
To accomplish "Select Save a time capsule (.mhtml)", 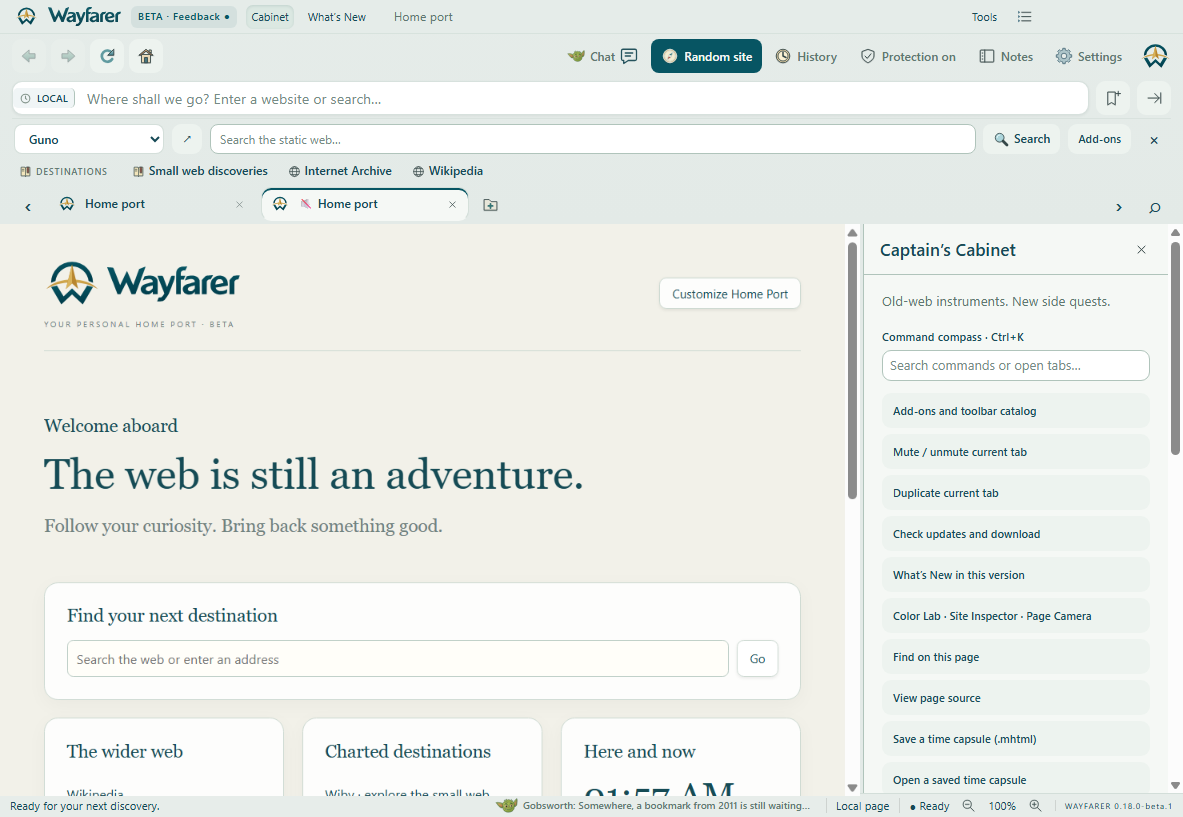I will 1016,739.
